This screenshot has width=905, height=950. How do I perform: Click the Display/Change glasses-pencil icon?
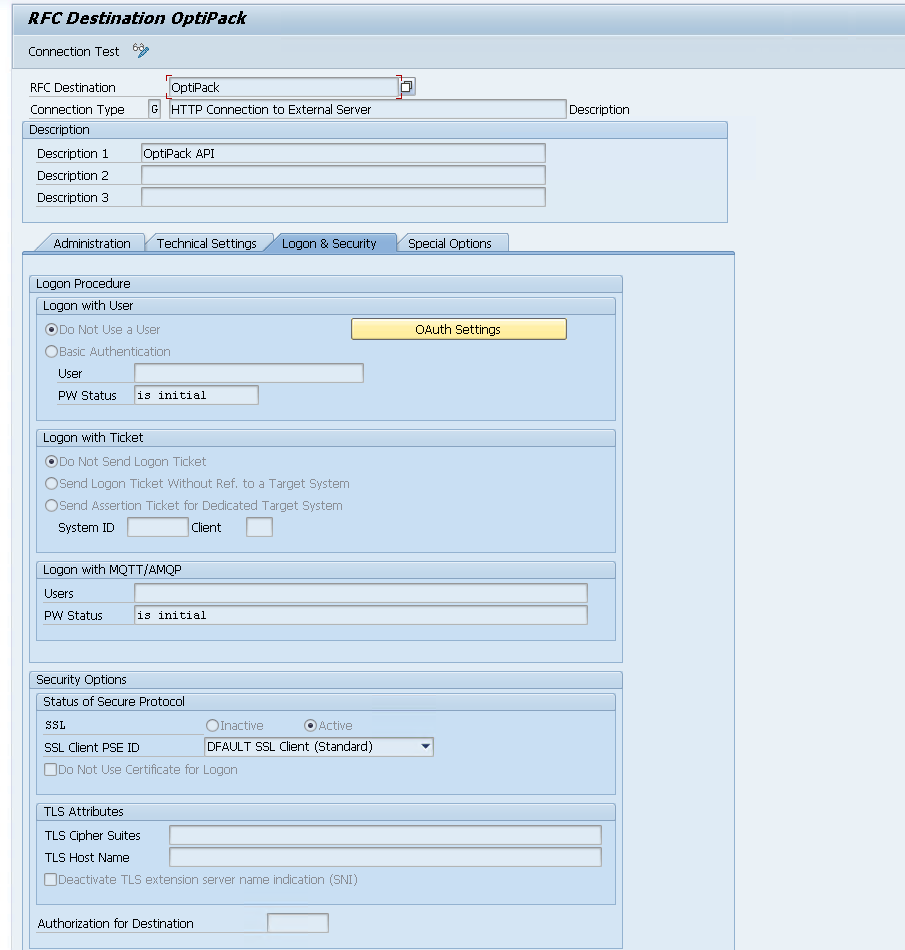pyautogui.click(x=141, y=51)
